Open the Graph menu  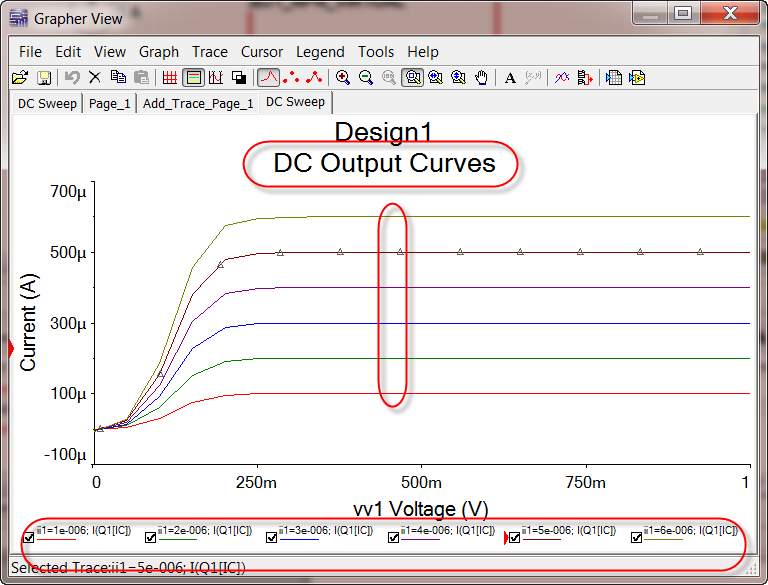[159, 52]
